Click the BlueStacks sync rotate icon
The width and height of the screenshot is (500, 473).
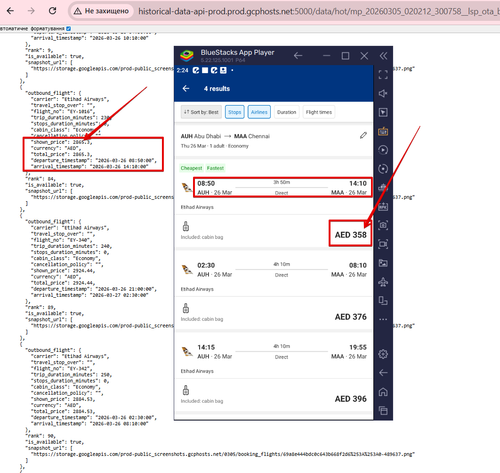(x=383, y=169)
